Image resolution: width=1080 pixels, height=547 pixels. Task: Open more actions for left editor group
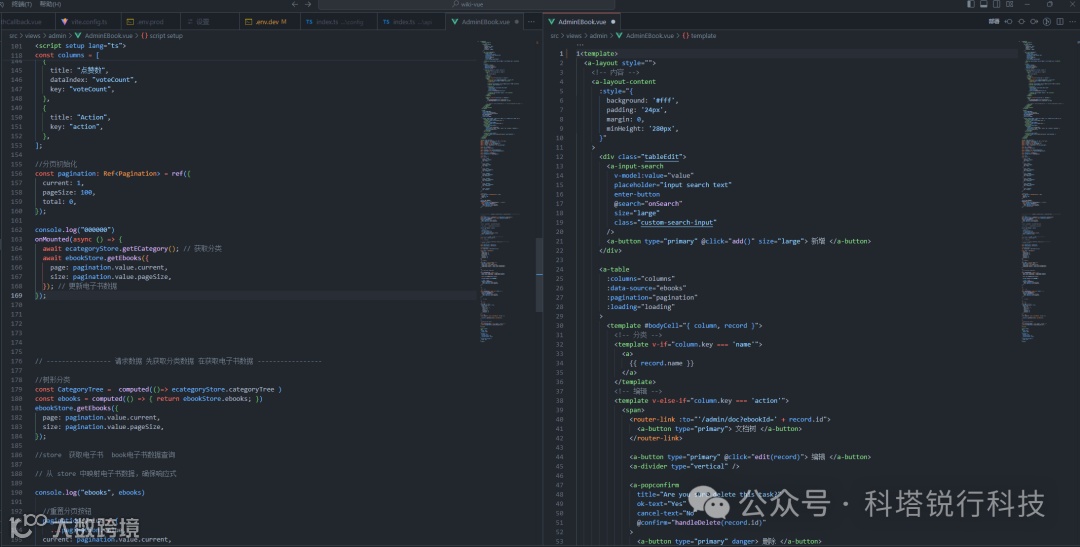[531, 21]
